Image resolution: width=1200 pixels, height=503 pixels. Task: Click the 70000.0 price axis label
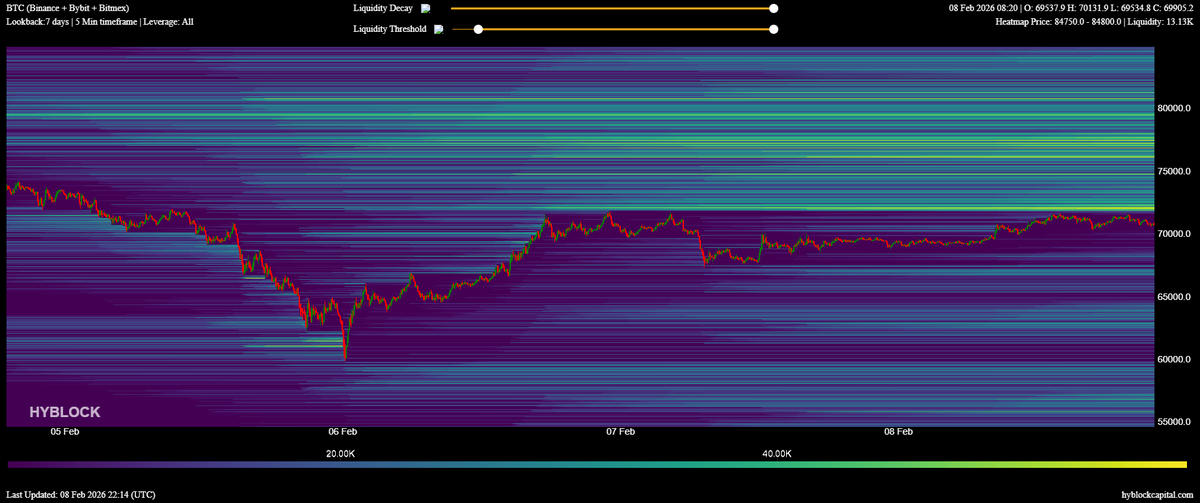coord(1173,234)
